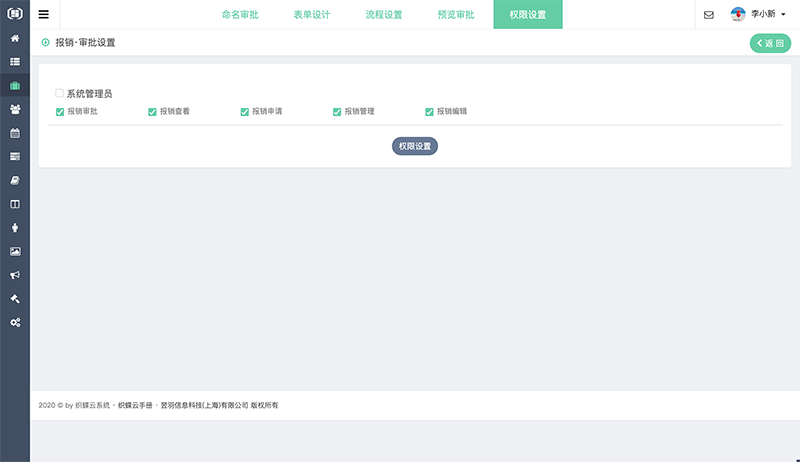This screenshot has width=800, height=462.
Task: Click the calendar icon in sidebar
Action: click(x=15, y=133)
